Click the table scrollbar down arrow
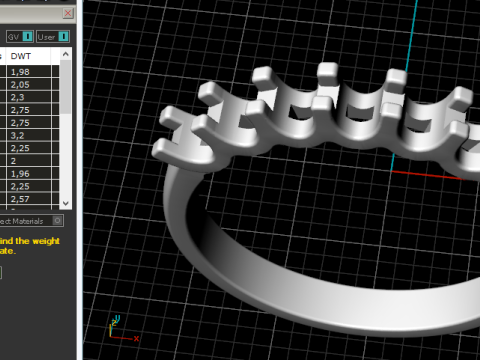The image size is (480, 360). [66, 203]
